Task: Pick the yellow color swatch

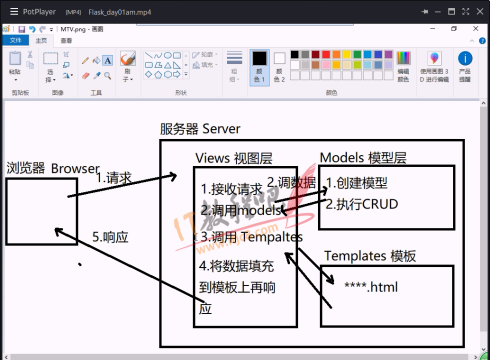Action: [x=347, y=54]
